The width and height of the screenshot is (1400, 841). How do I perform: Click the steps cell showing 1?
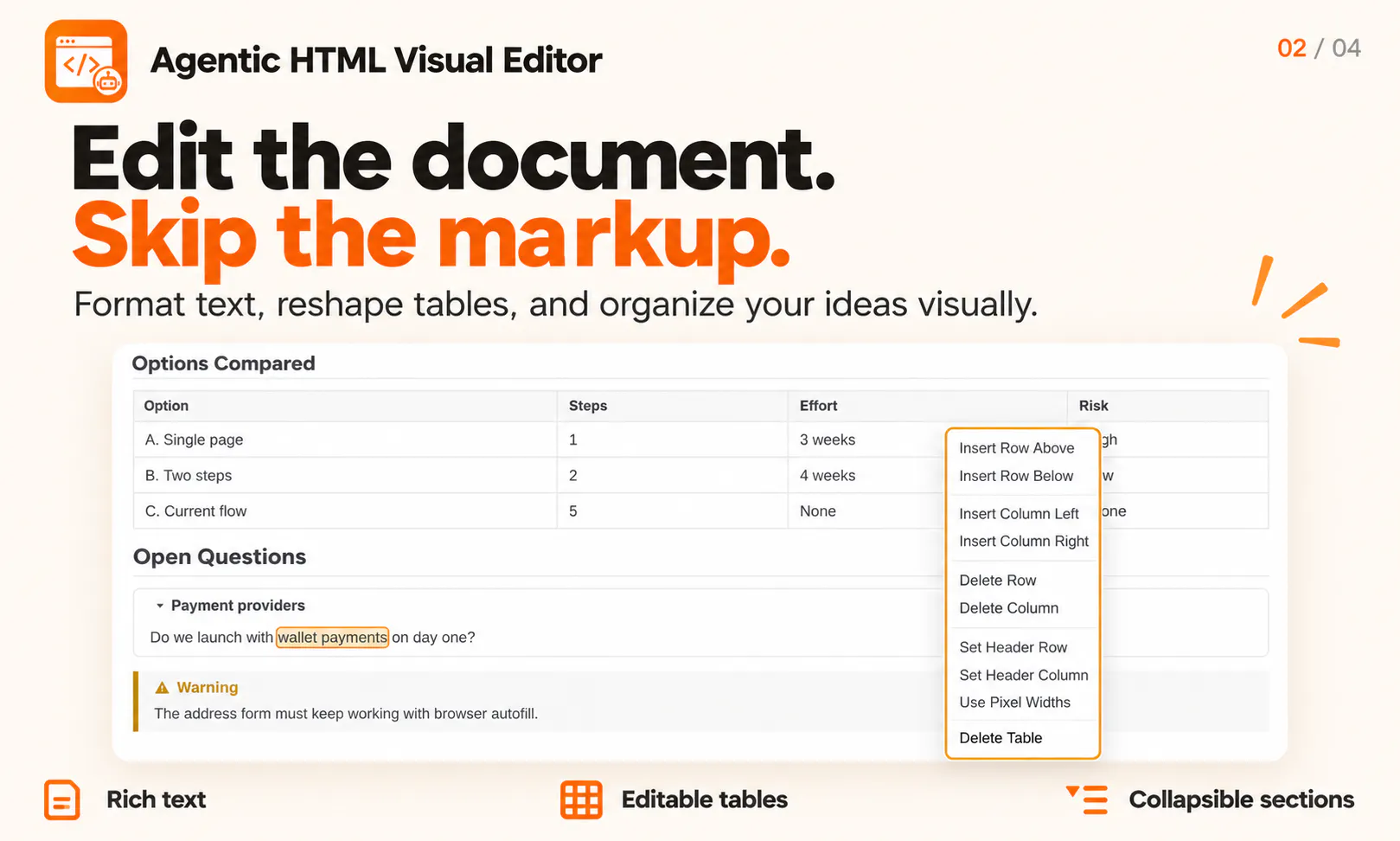672,440
